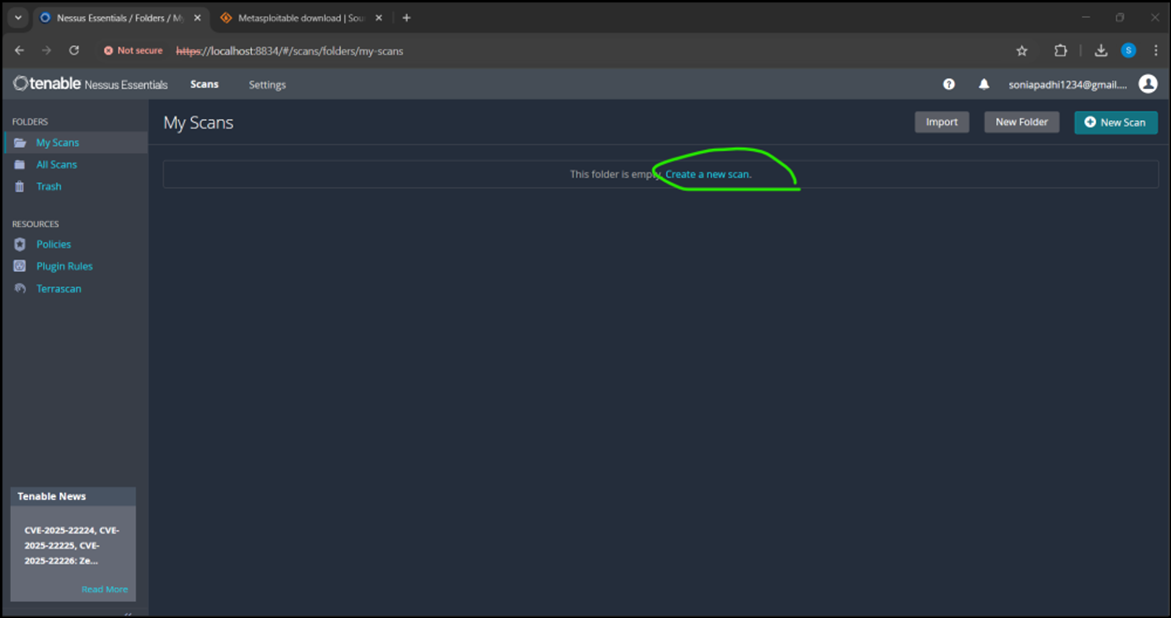Click the browser address bar URL
Viewport: 1171px width, 618px height.
tap(290, 51)
